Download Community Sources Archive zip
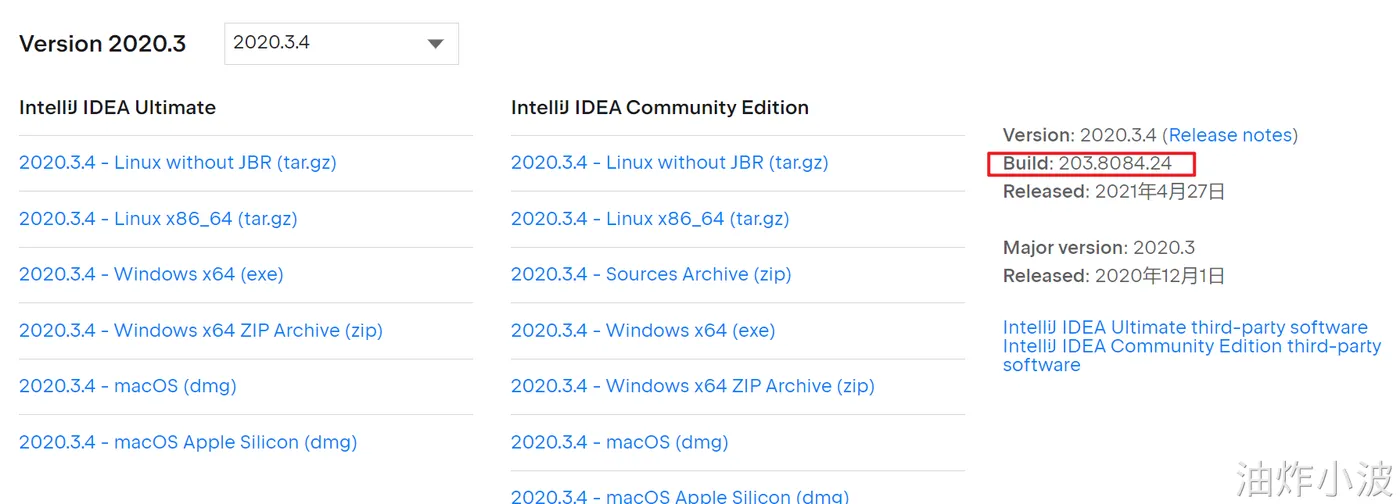 pyautogui.click(x=651, y=275)
